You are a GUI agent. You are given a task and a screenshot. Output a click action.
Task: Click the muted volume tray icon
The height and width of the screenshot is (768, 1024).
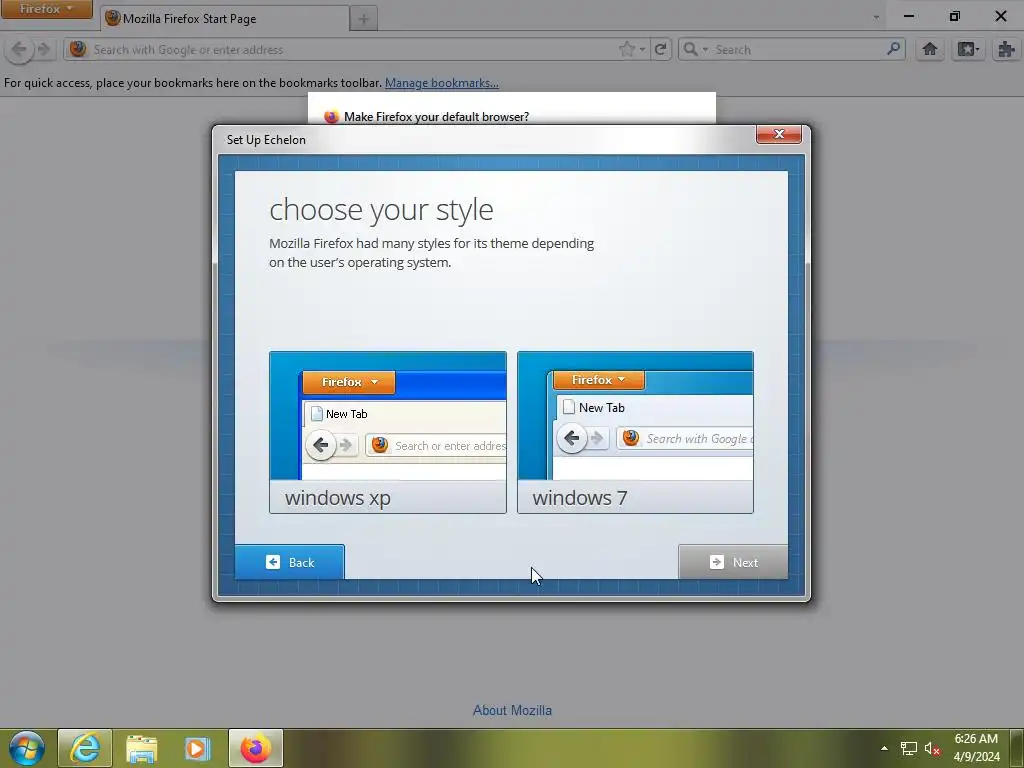click(932, 749)
